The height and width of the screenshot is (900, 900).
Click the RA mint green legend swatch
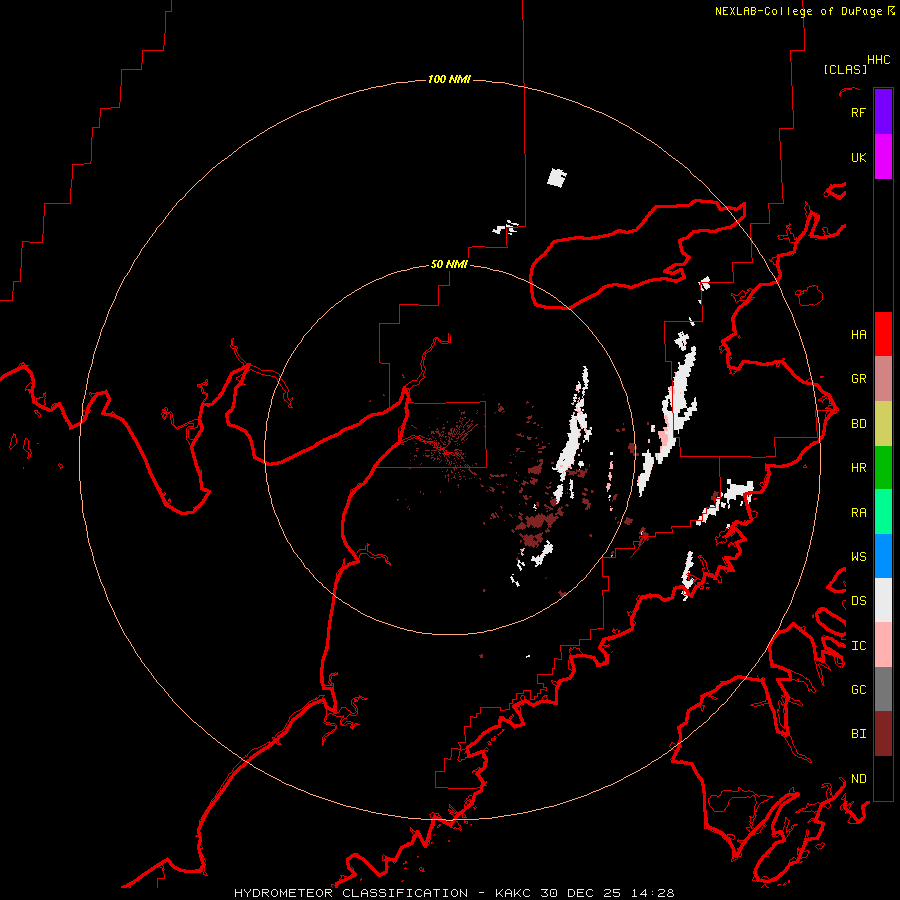(x=883, y=512)
